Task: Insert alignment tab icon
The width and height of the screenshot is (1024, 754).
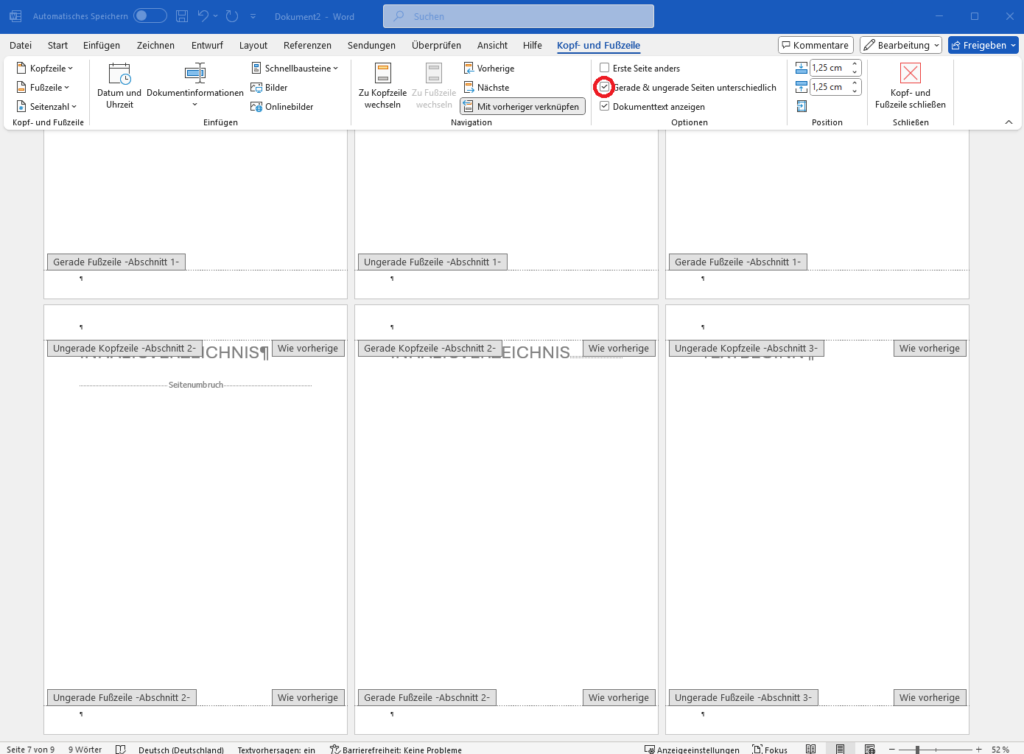Action: (x=802, y=106)
